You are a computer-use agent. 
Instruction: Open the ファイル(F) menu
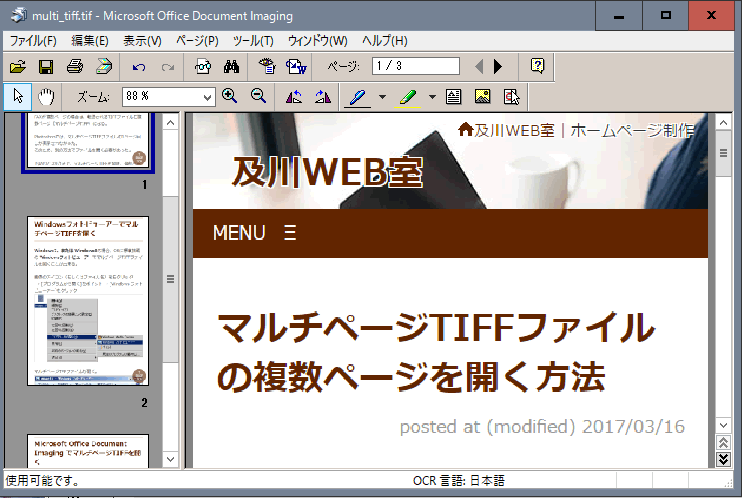click(x=33, y=41)
